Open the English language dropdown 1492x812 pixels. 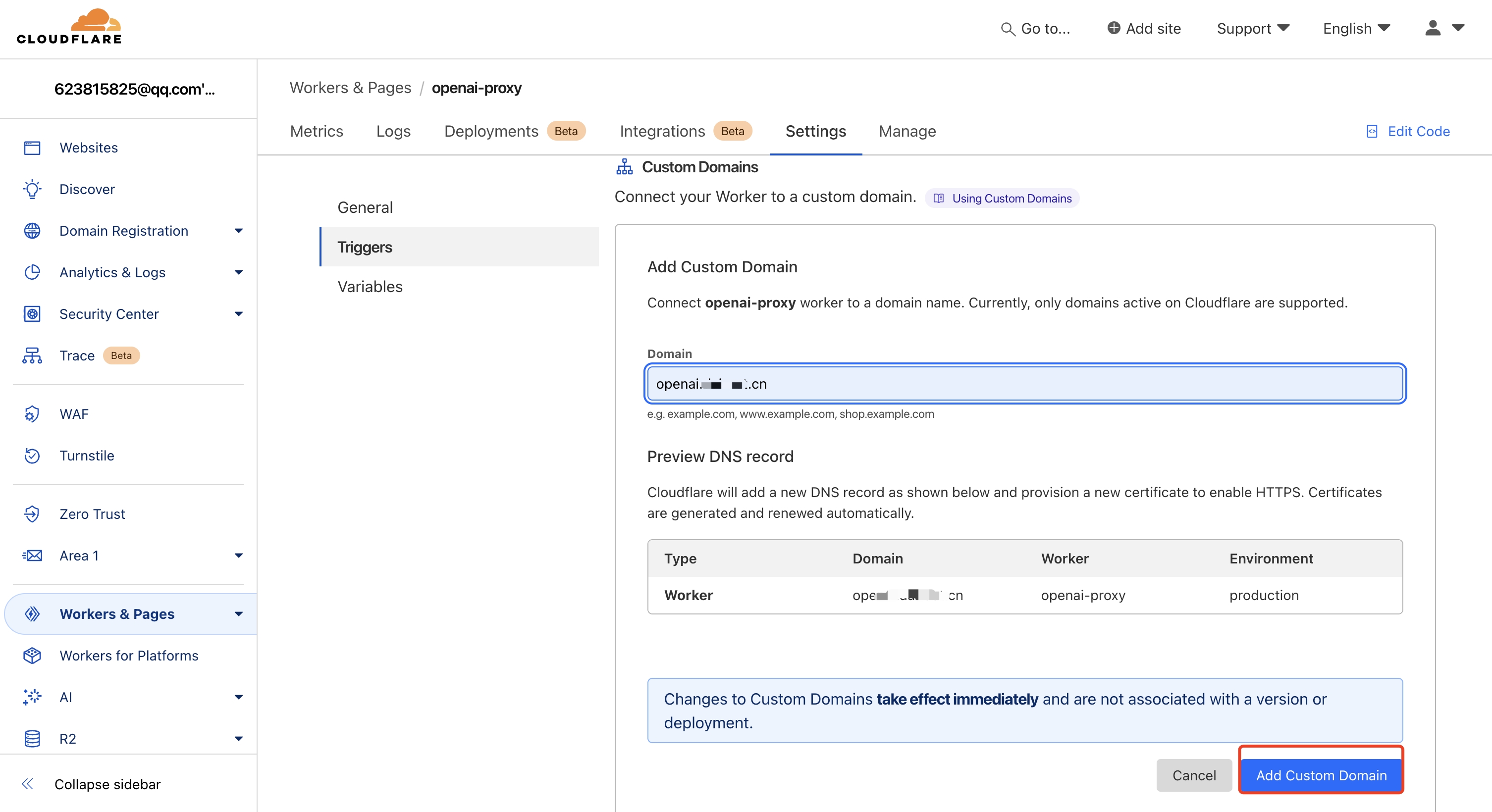tap(1356, 28)
